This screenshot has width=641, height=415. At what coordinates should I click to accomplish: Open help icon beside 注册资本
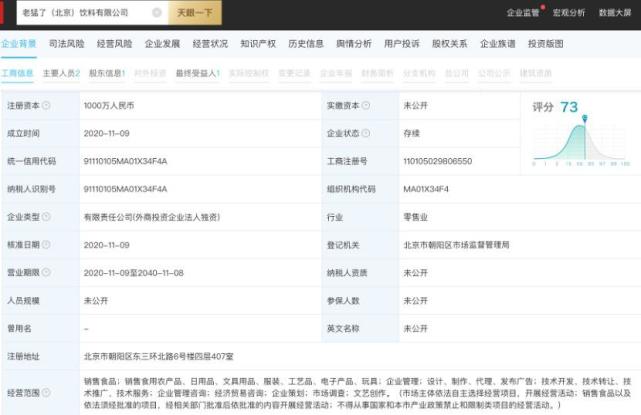coord(46,105)
